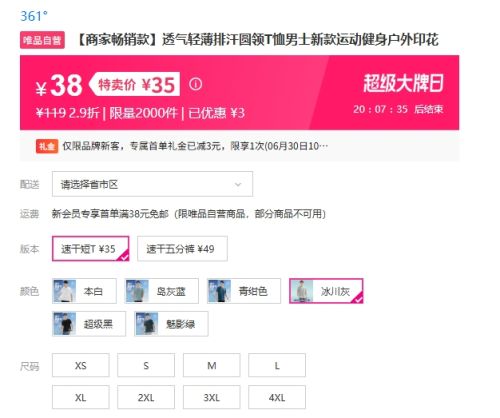
Task: Click the 礼金 gift coupon badge
Action: [x=47, y=146]
